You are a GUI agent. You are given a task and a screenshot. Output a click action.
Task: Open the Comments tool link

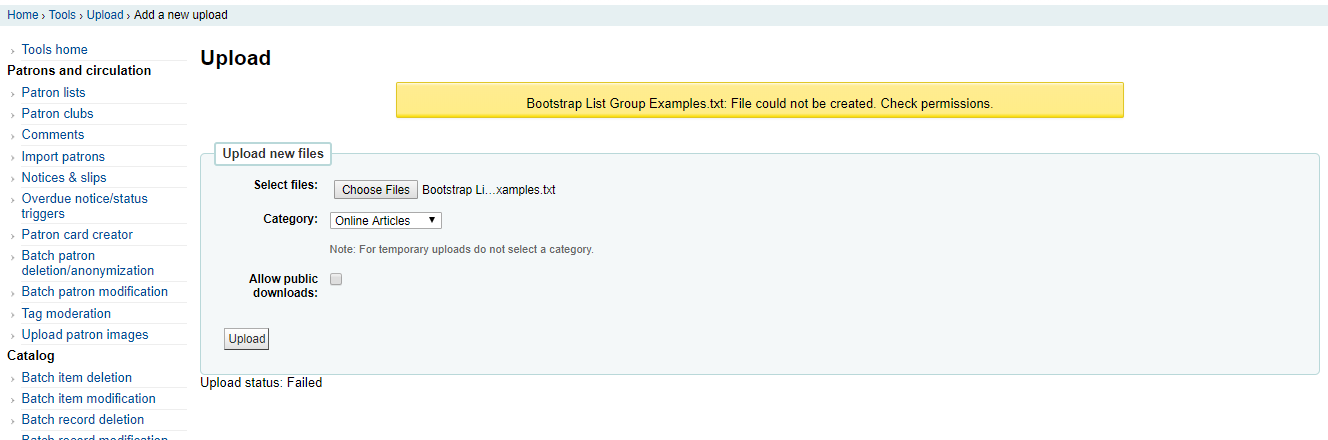coord(52,135)
